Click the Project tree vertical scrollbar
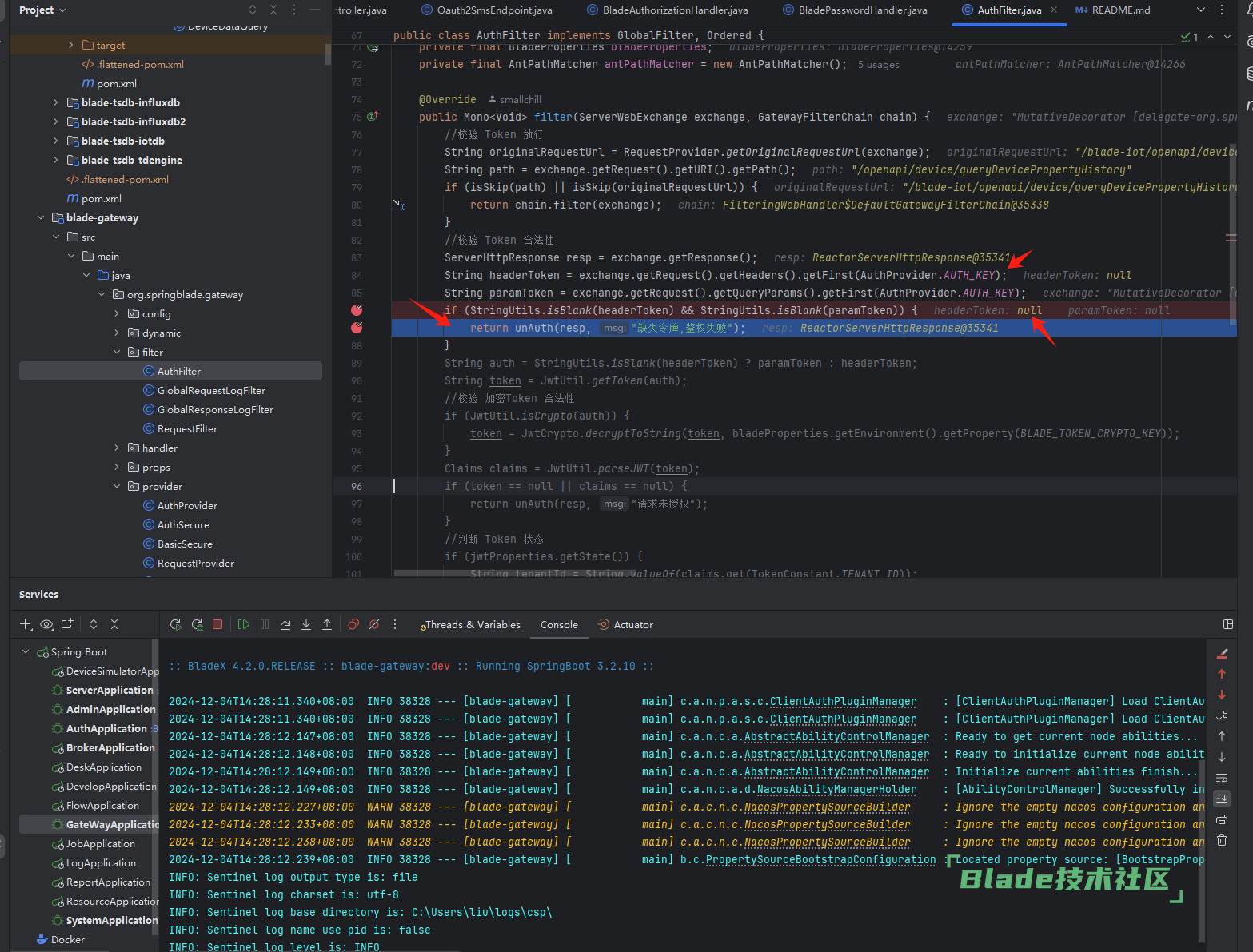1253x952 pixels. pos(327,54)
